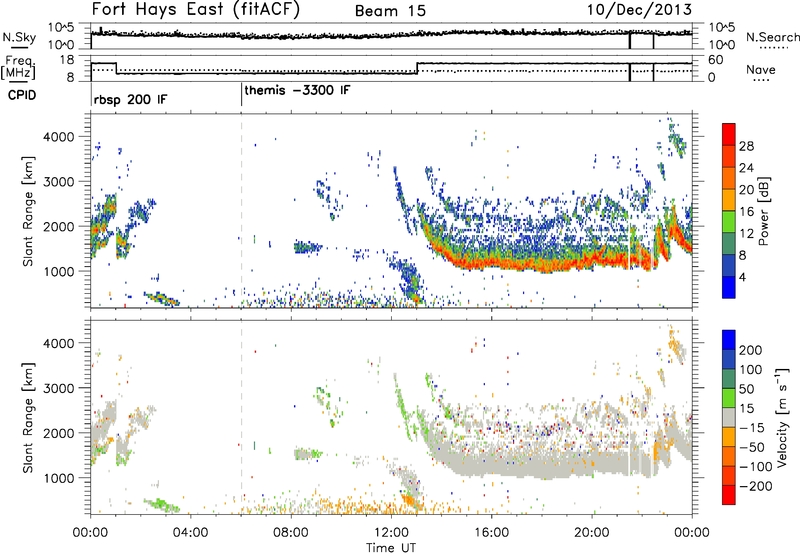This screenshot has height=554, width=800.
Task: Click the '16:00' time tick label
Action: [x=491, y=533]
